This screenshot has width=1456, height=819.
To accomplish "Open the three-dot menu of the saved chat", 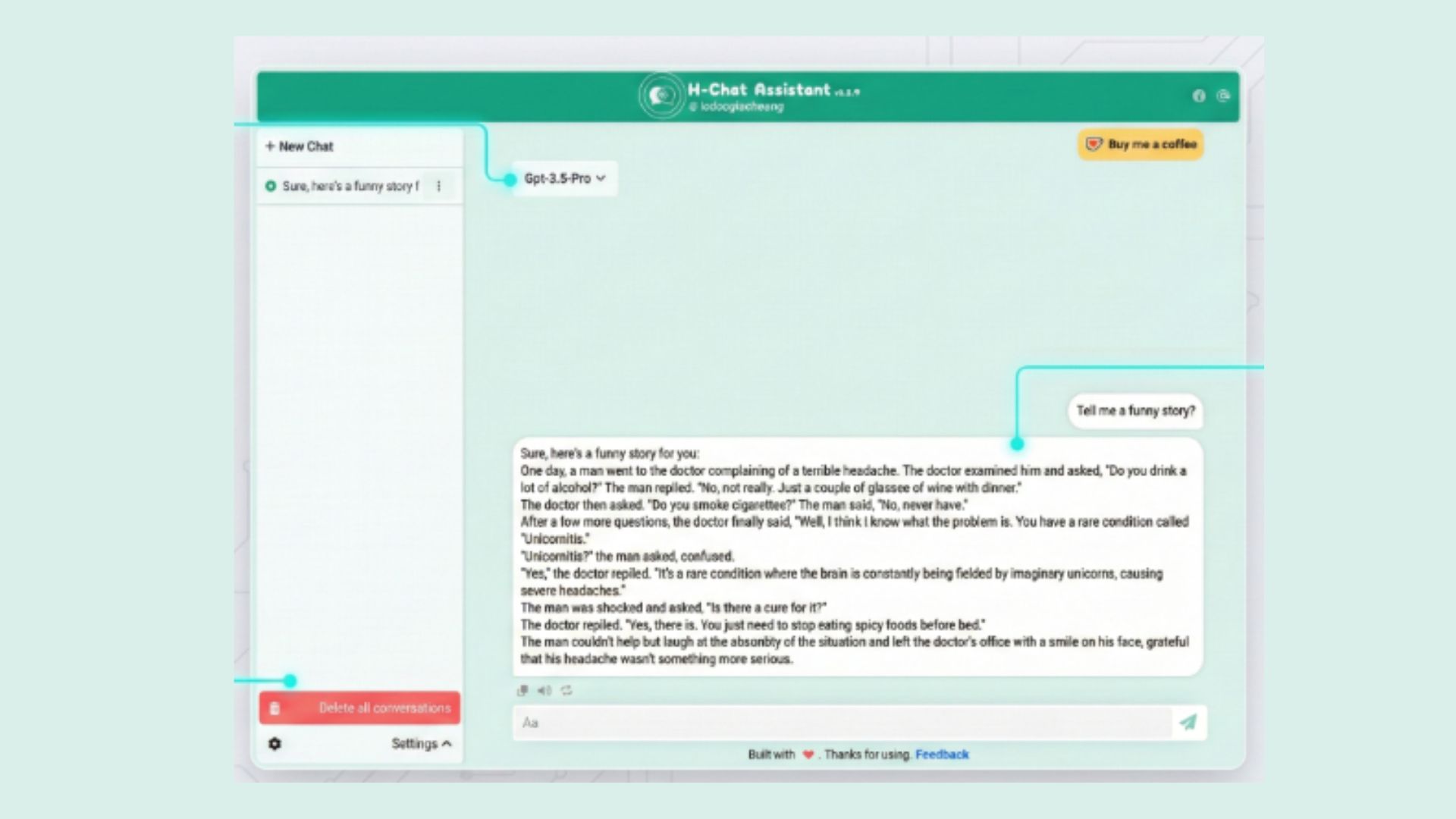I will (x=438, y=186).
